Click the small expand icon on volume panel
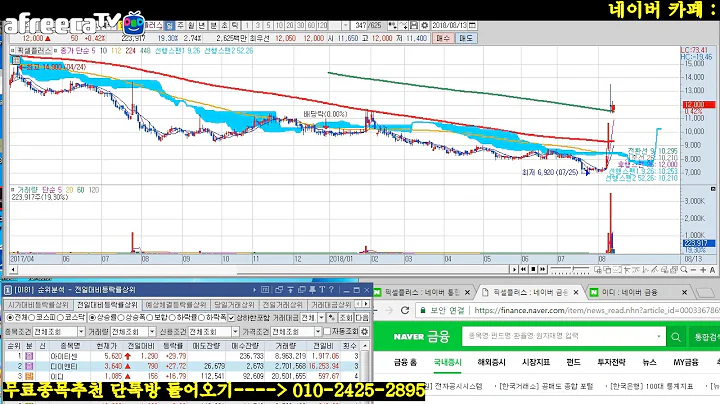 coord(713,189)
